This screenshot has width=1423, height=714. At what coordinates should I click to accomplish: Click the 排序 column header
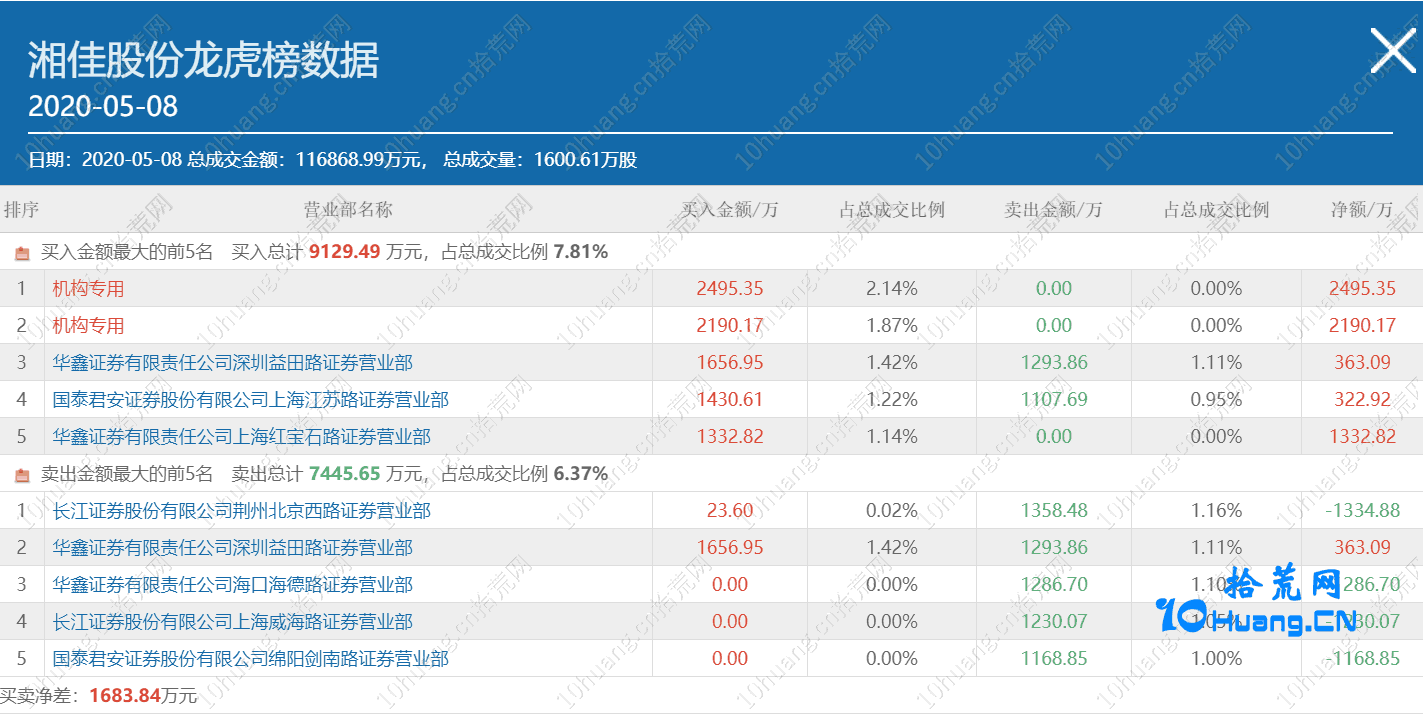(21, 210)
